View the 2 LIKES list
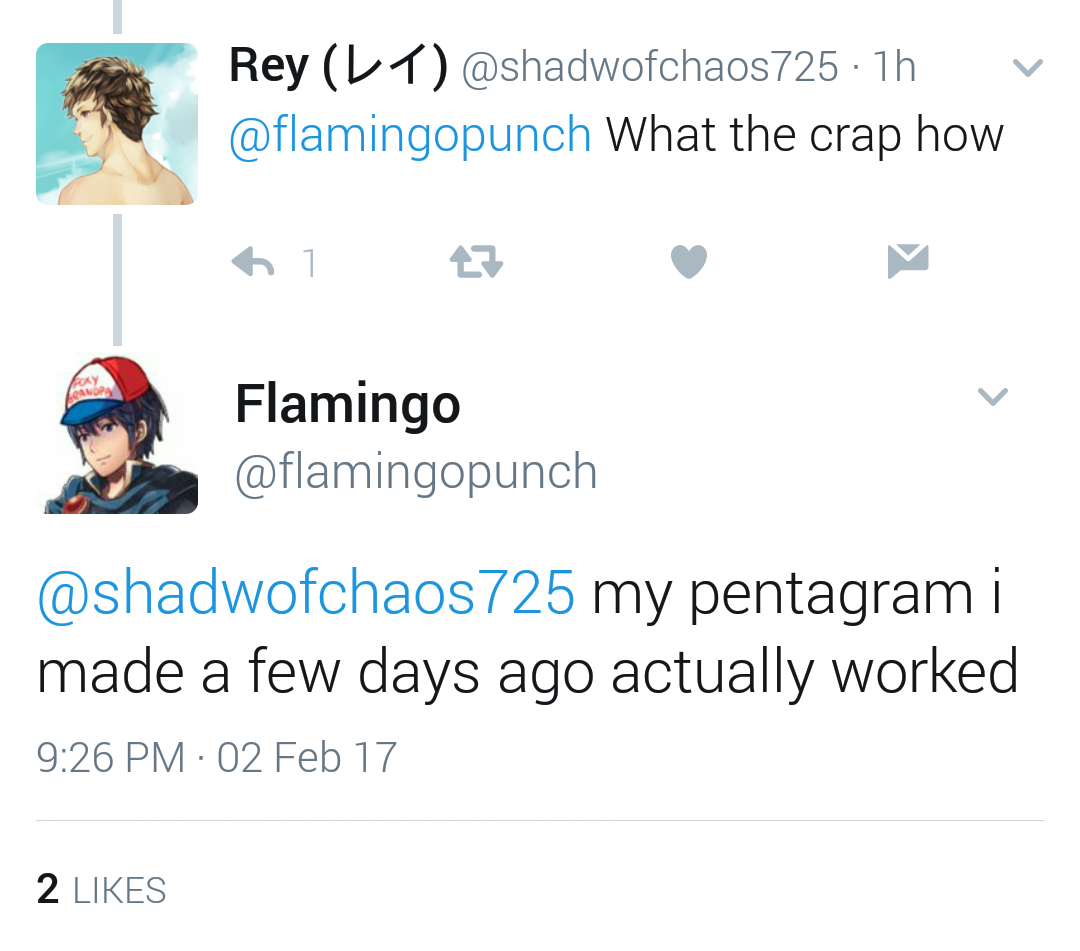This screenshot has width=1080, height=951. coord(102,889)
